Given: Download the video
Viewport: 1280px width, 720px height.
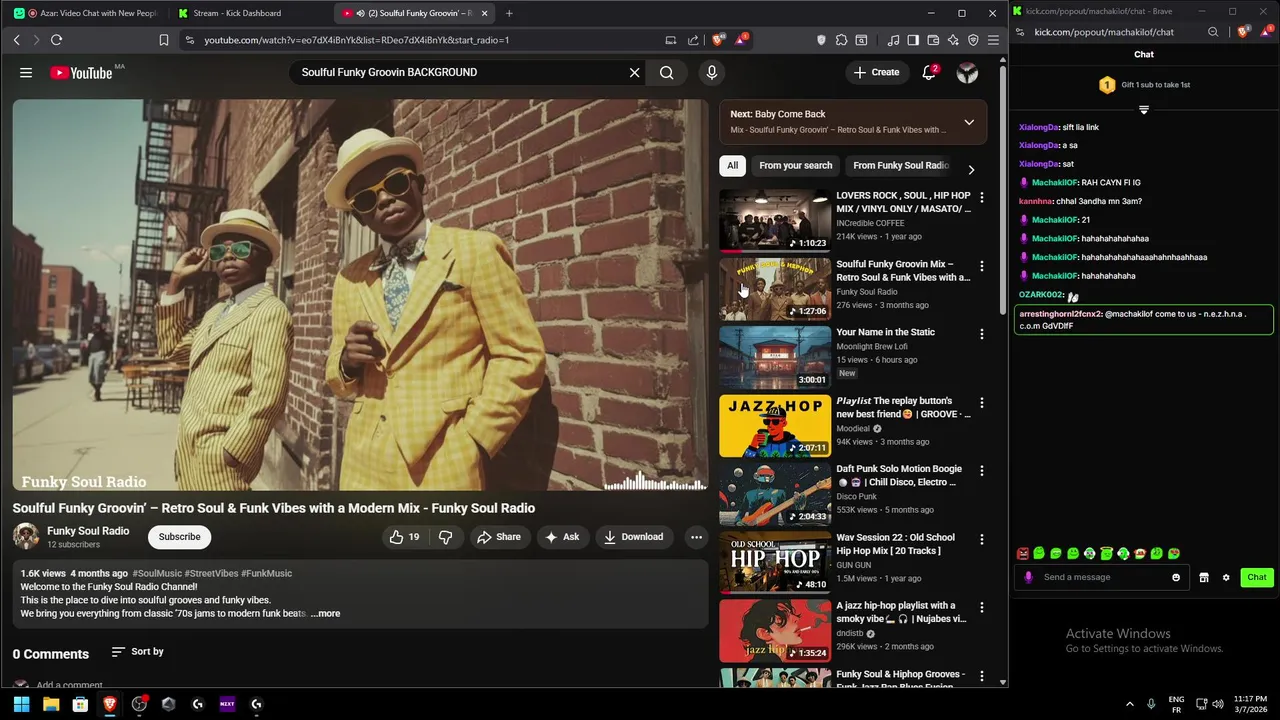Looking at the screenshot, I should coord(633,537).
